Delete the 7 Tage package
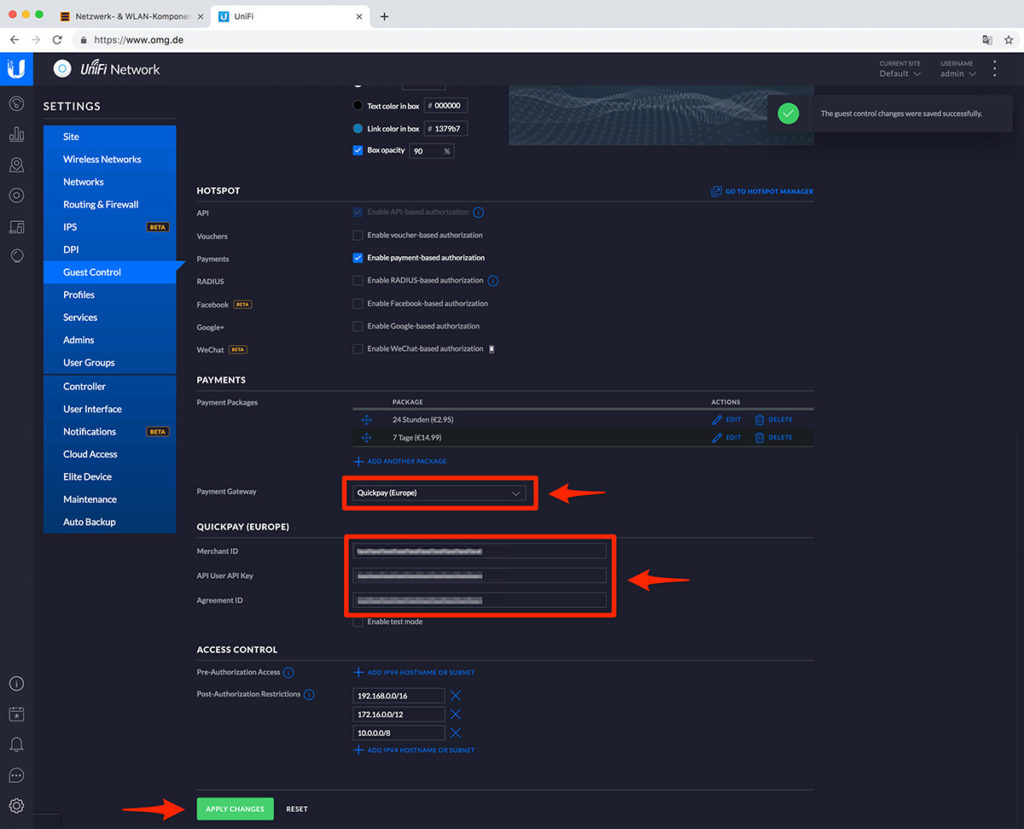Viewport: 1024px width, 829px height. (774, 438)
